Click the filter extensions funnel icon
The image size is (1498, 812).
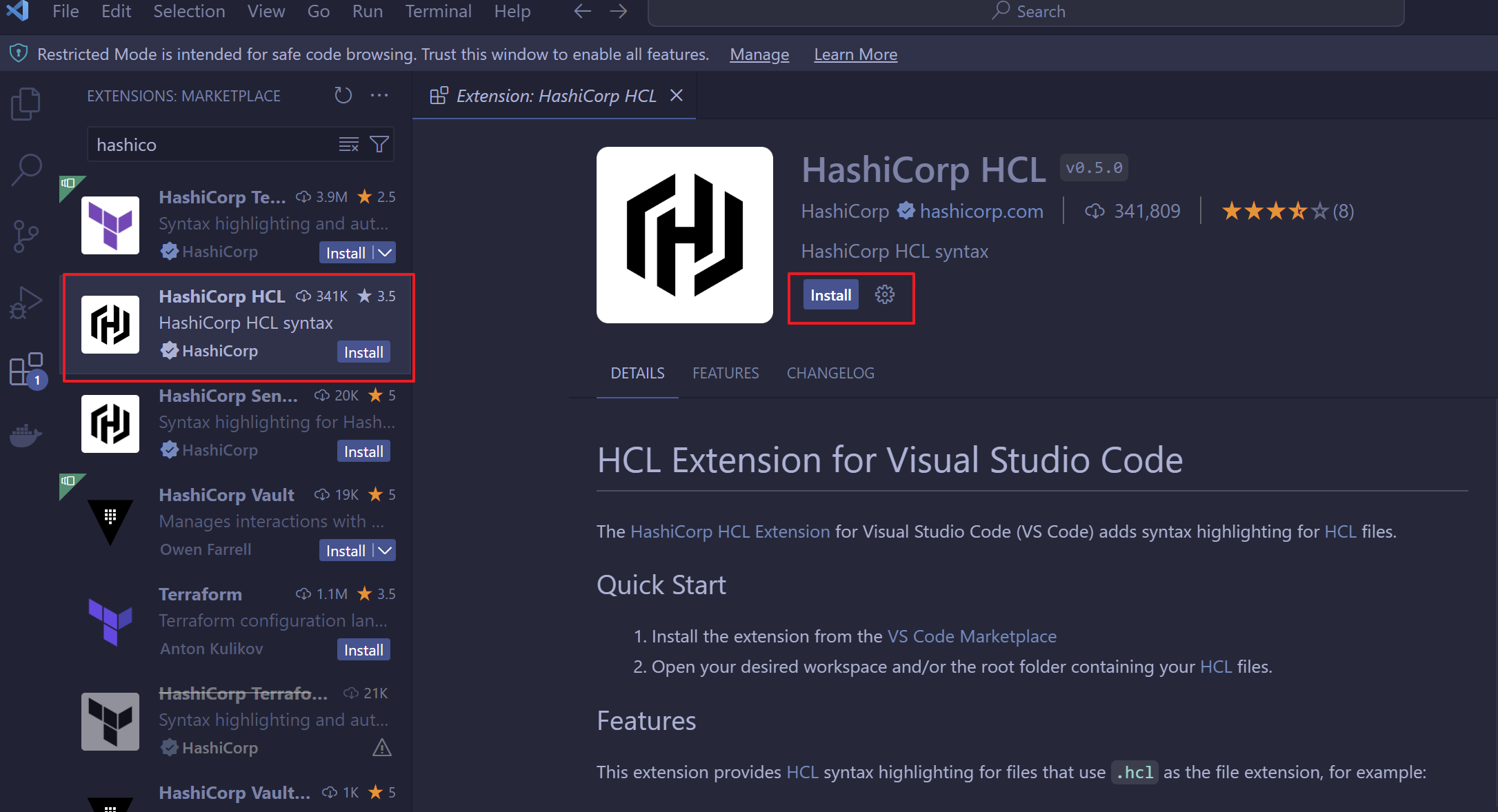[x=379, y=144]
